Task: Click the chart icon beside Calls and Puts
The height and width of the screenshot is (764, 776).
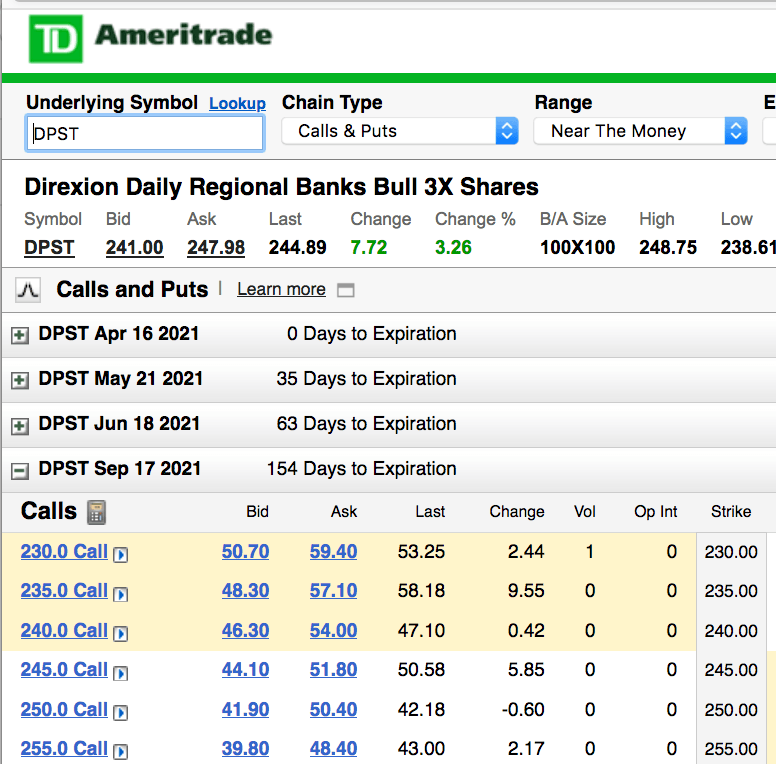Action: (x=28, y=290)
